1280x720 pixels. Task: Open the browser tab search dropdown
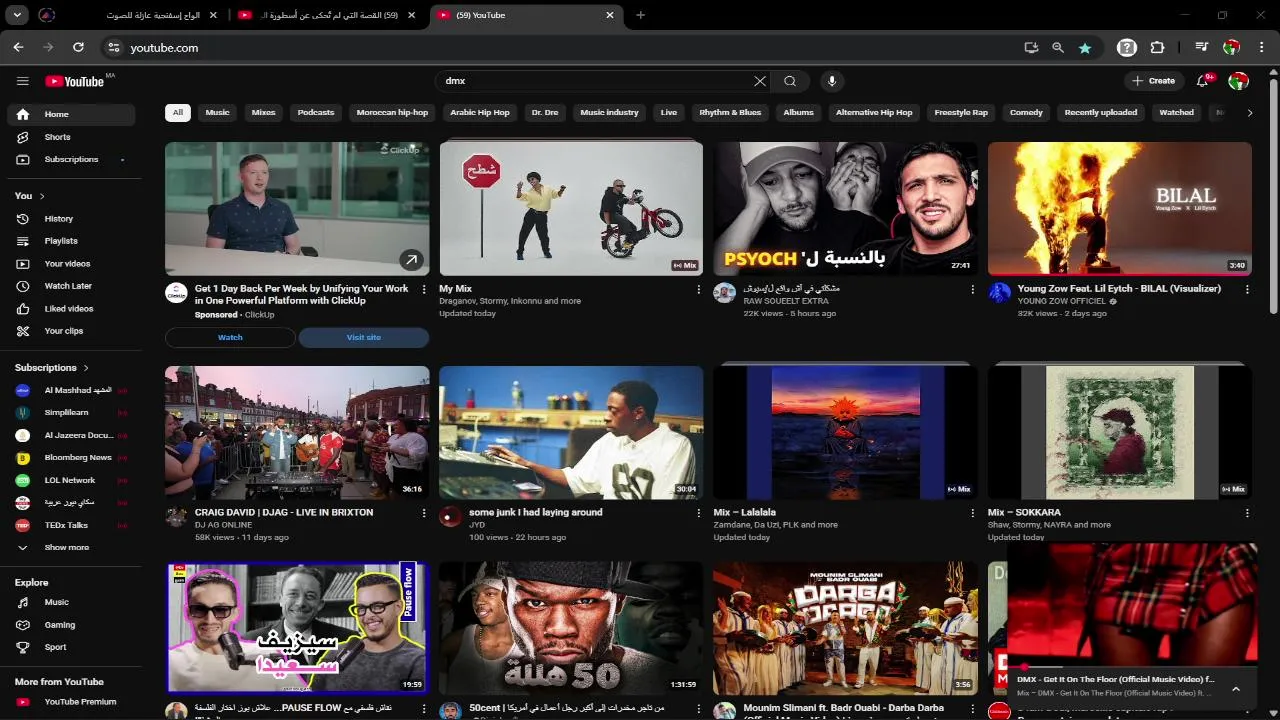pos(17,15)
